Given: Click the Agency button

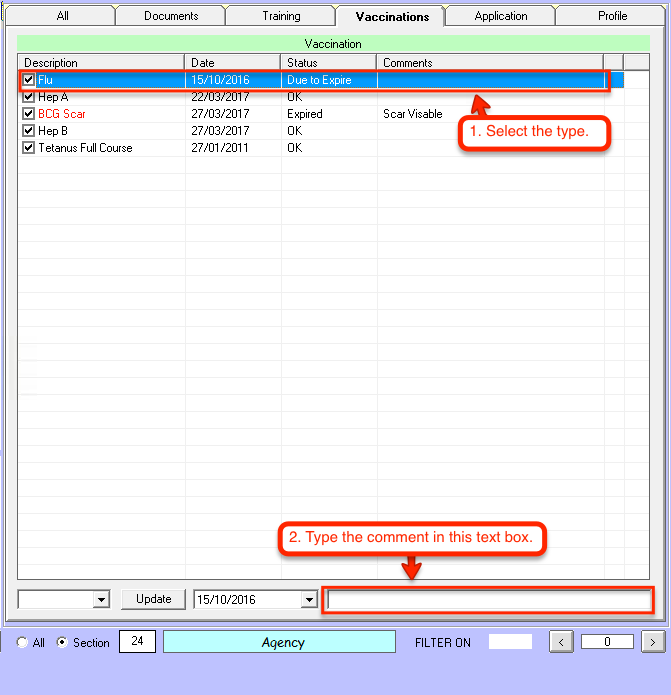Looking at the screenshot, I should [x=283, y=643].
